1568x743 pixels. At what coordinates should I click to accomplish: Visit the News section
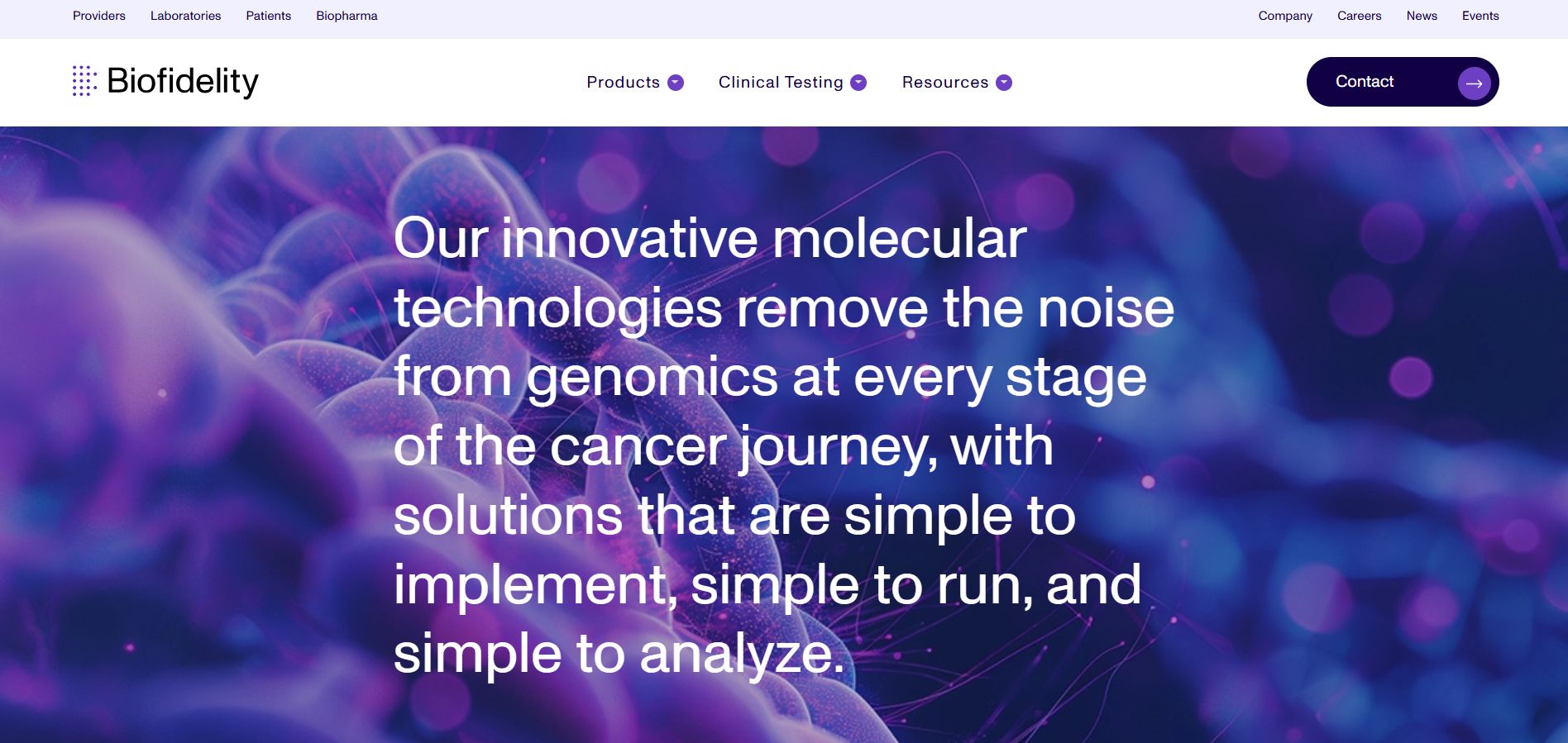1422,16
